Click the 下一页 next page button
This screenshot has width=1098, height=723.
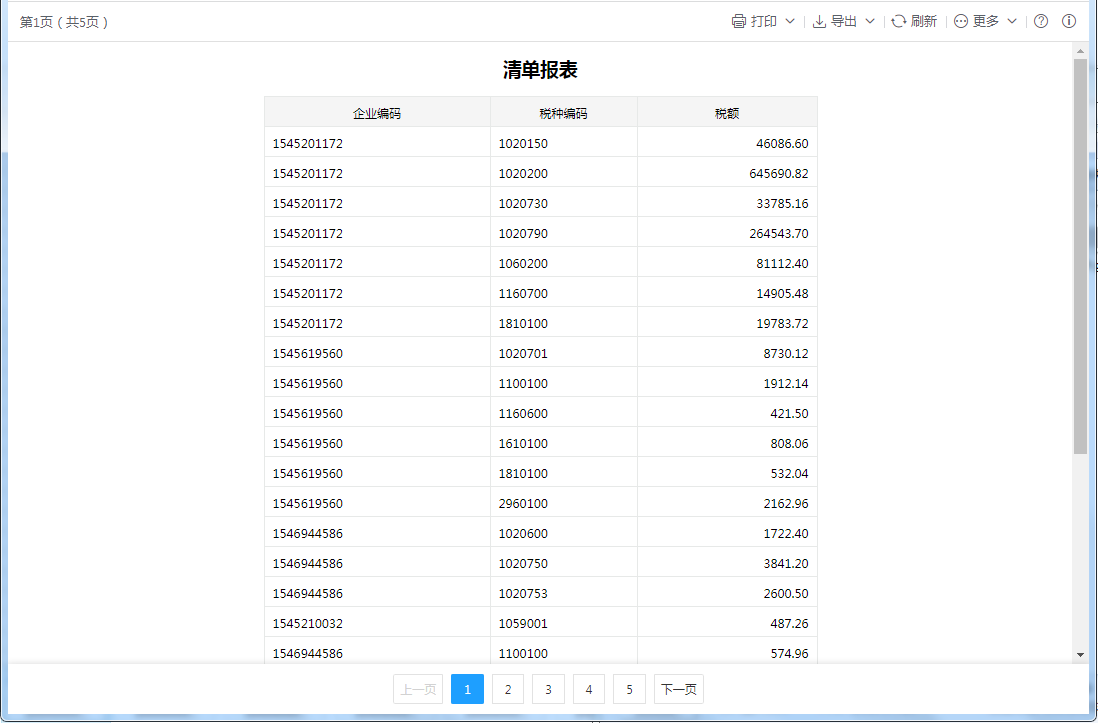(x=679, y=689)
